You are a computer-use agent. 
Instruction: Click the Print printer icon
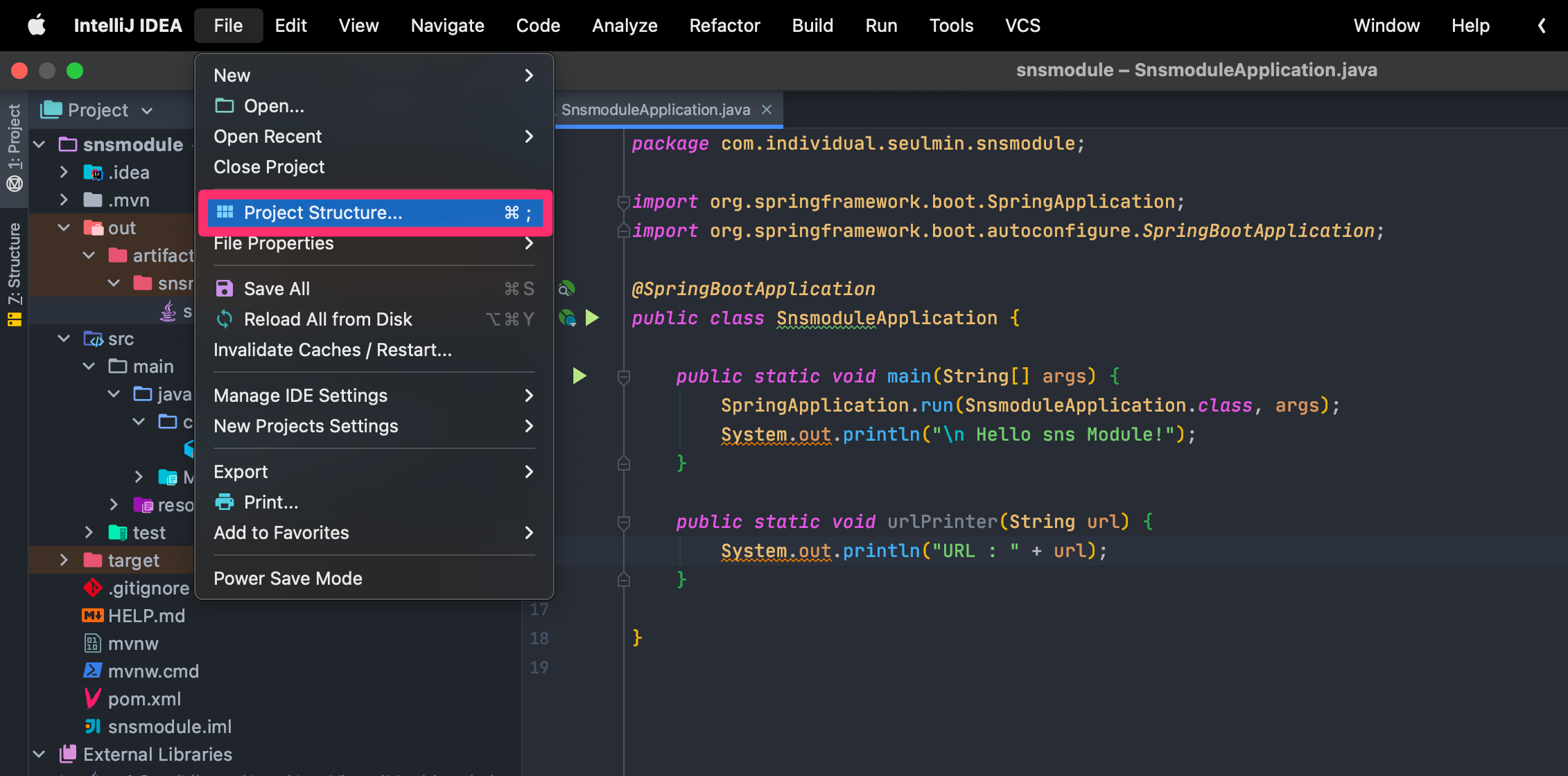(x=224, y=502)
